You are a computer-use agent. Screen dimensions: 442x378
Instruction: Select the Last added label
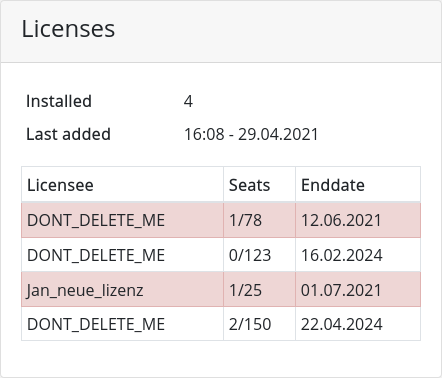(68, 134)
